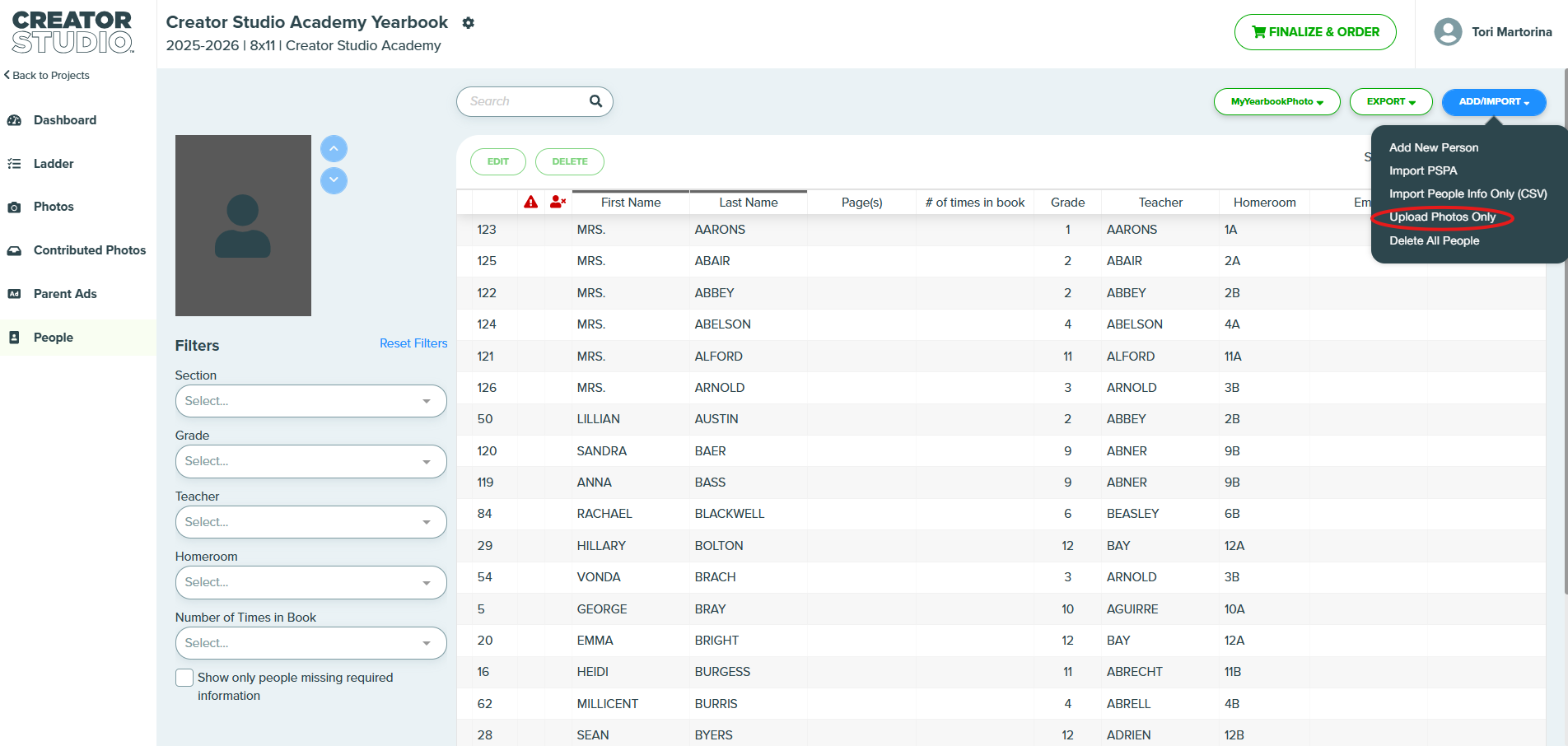Sort by '# of times in book' header
Viewport: 1568px width, 746px height.
tap(975, 203)
